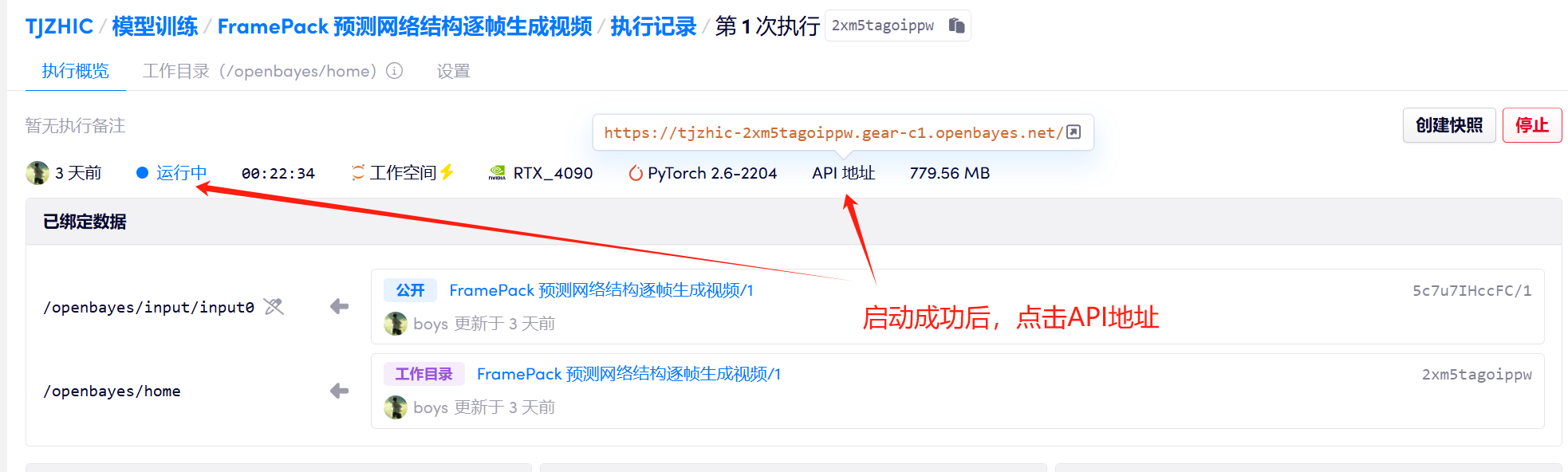Click the lightning bolt icon after 工作空间

(x=447, y=172)
